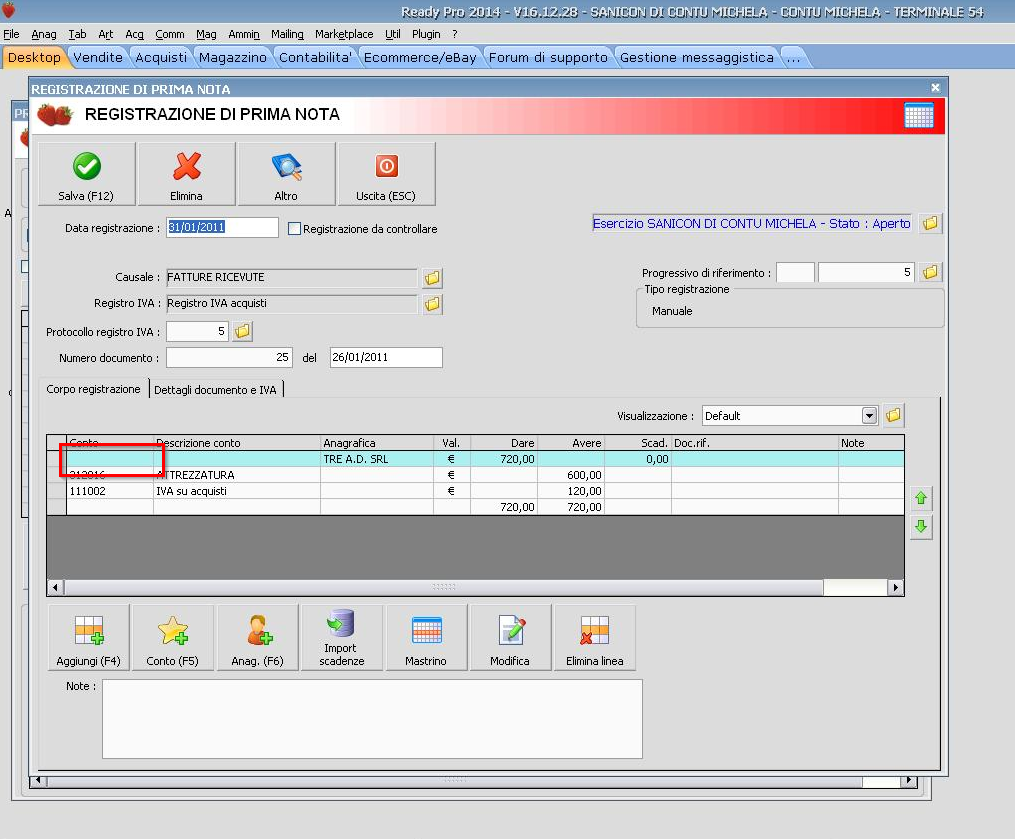Click the Descrizione conto column header
1015x839 pixels.
pos(237,443)
